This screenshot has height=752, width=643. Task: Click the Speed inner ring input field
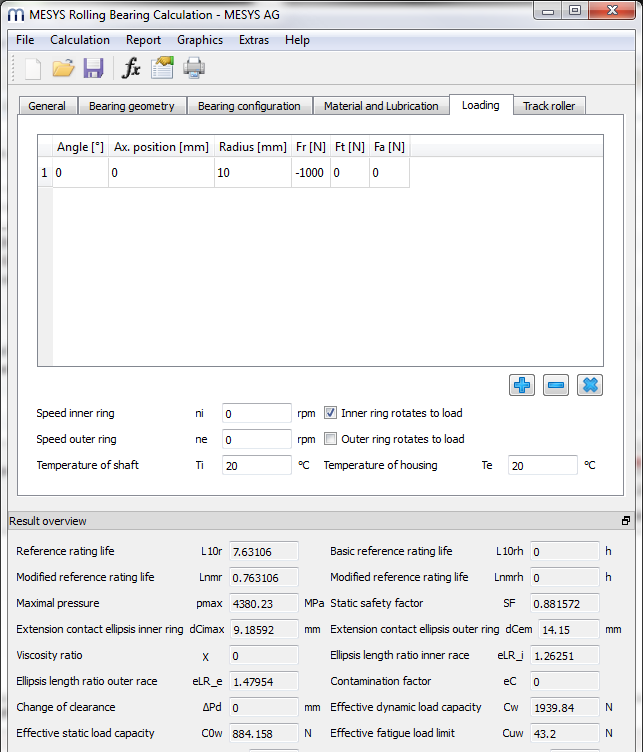tap(256, 413)
